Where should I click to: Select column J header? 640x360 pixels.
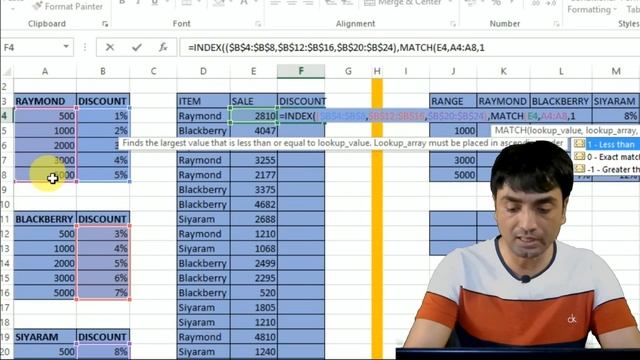tap(453, 71)
